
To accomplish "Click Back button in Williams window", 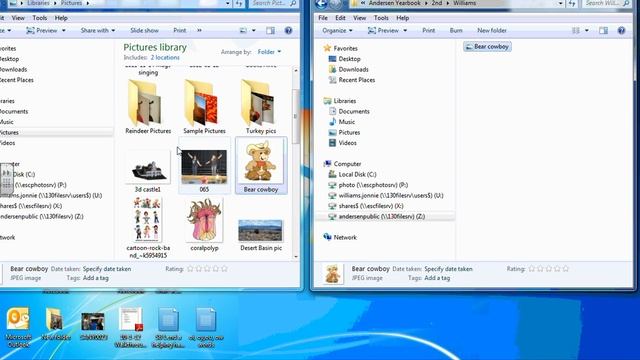I will click(x=322, y=4).
